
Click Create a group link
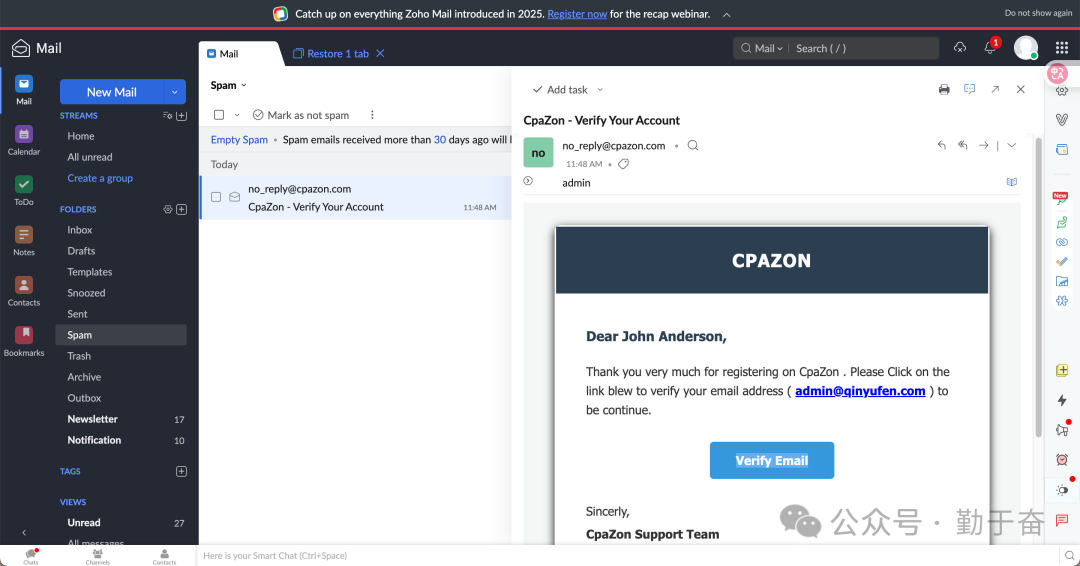click(100, 178)
